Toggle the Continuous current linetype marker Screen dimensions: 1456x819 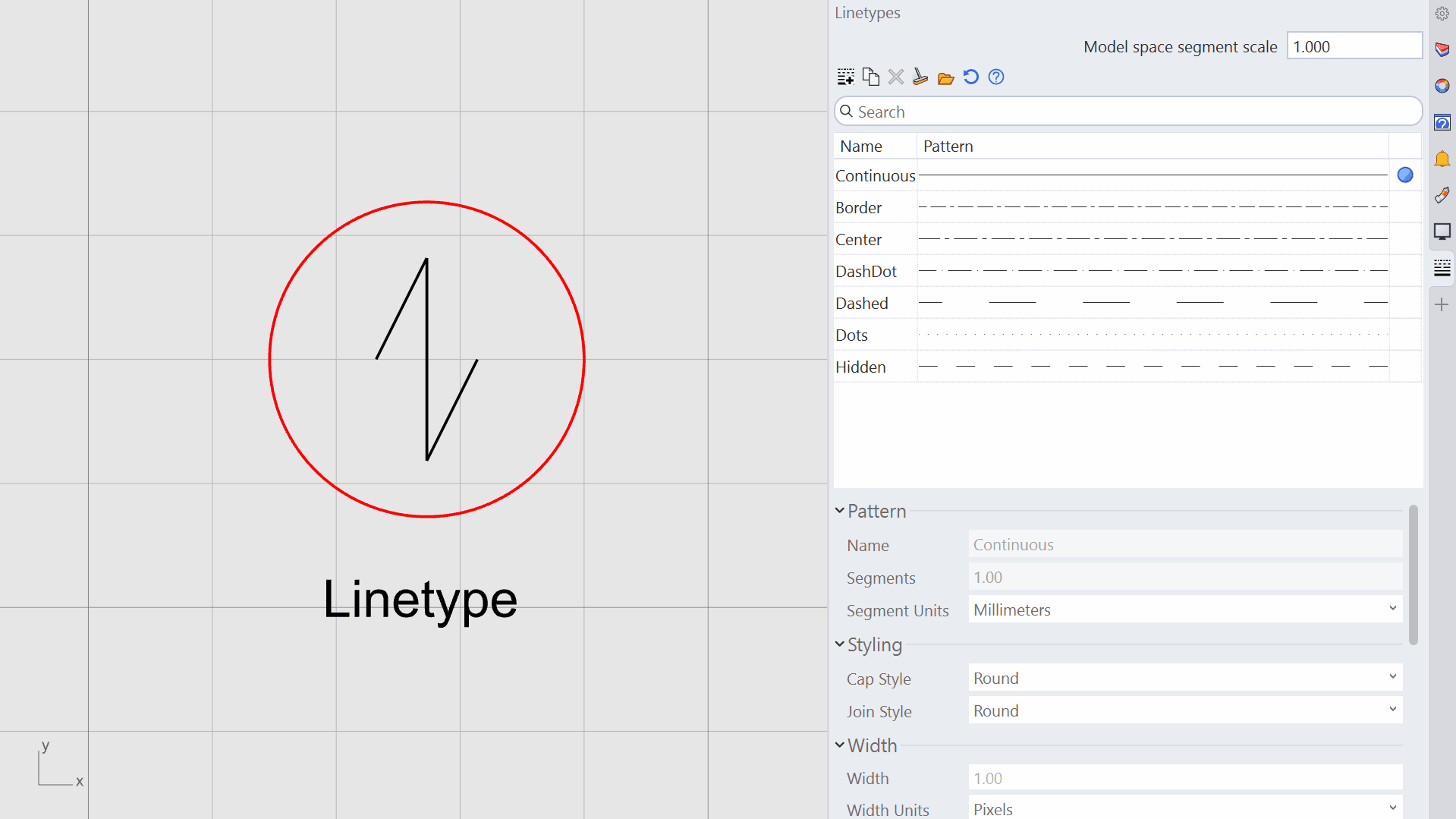(1405, 175)
